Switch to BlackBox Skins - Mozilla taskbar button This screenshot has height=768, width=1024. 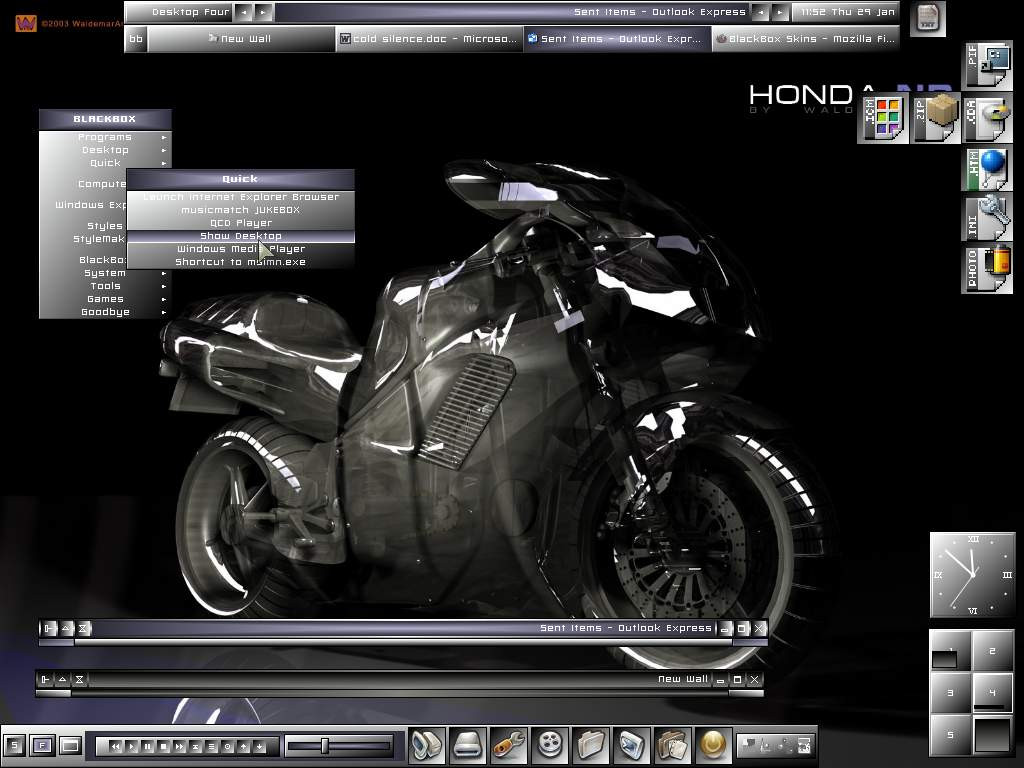(x=805, y=39)
